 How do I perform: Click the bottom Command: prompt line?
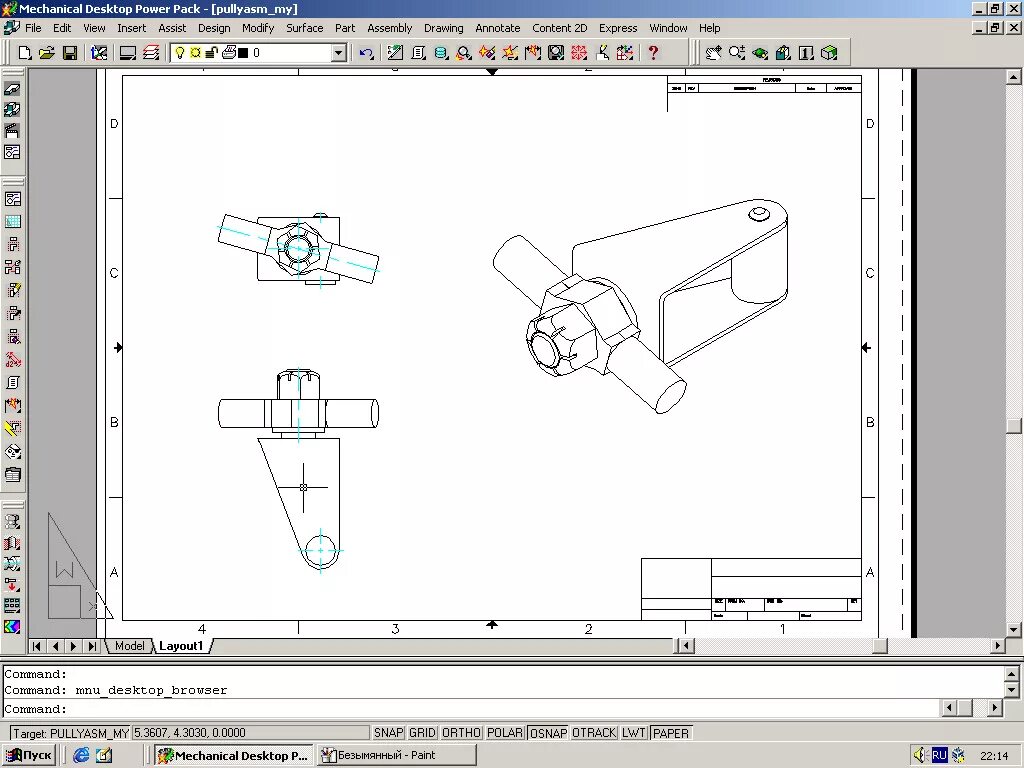click(470, 709)
